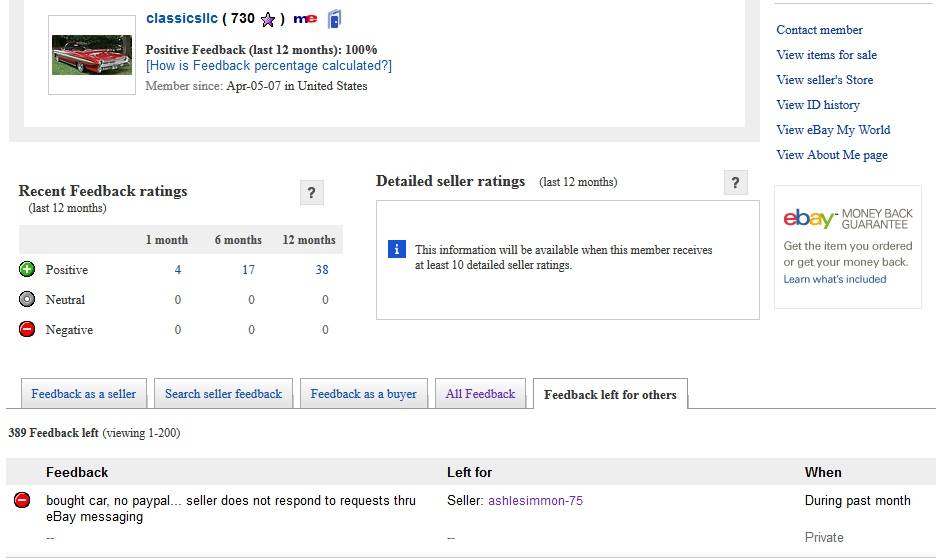This screenshot has height=558, width=951.
Task: Click the gray Neutral feedback icon
Action: click(x=27, y=299)
